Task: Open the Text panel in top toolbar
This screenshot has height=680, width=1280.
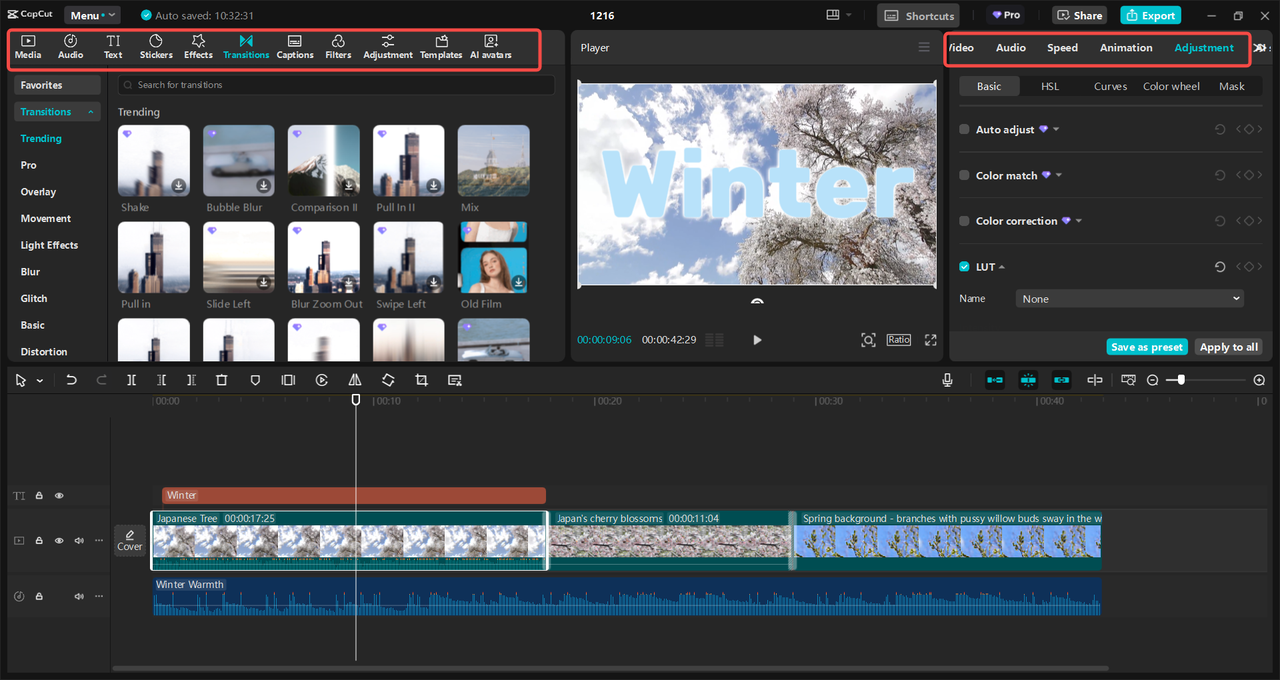Action: (113, 47)
